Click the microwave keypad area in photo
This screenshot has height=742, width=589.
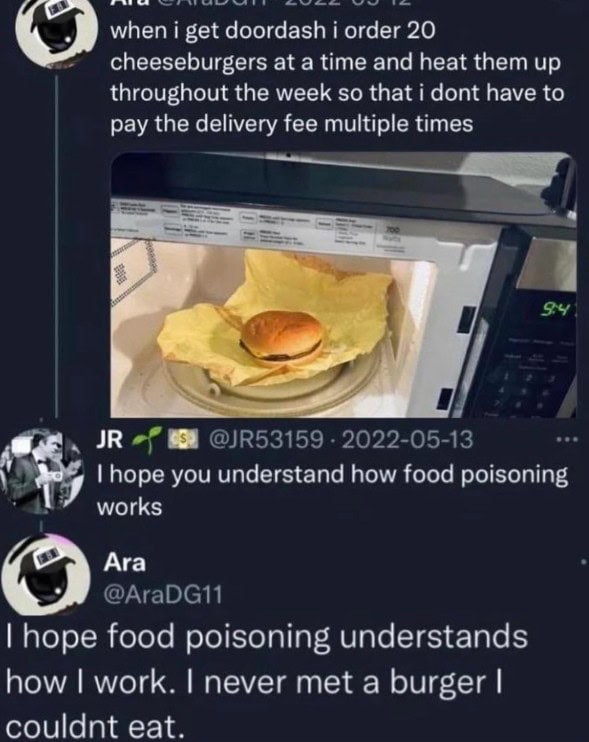coord(534,379)
